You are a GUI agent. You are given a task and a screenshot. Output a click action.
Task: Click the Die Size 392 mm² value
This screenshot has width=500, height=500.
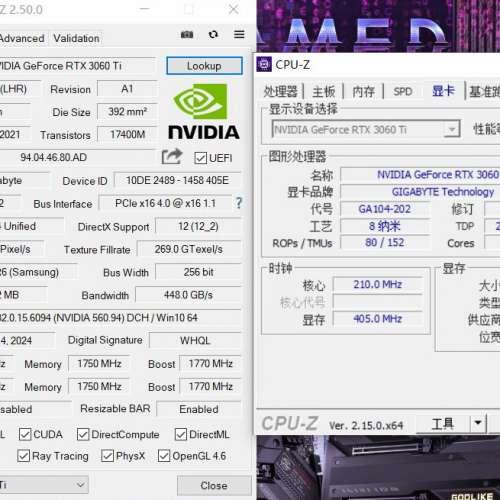127,112
